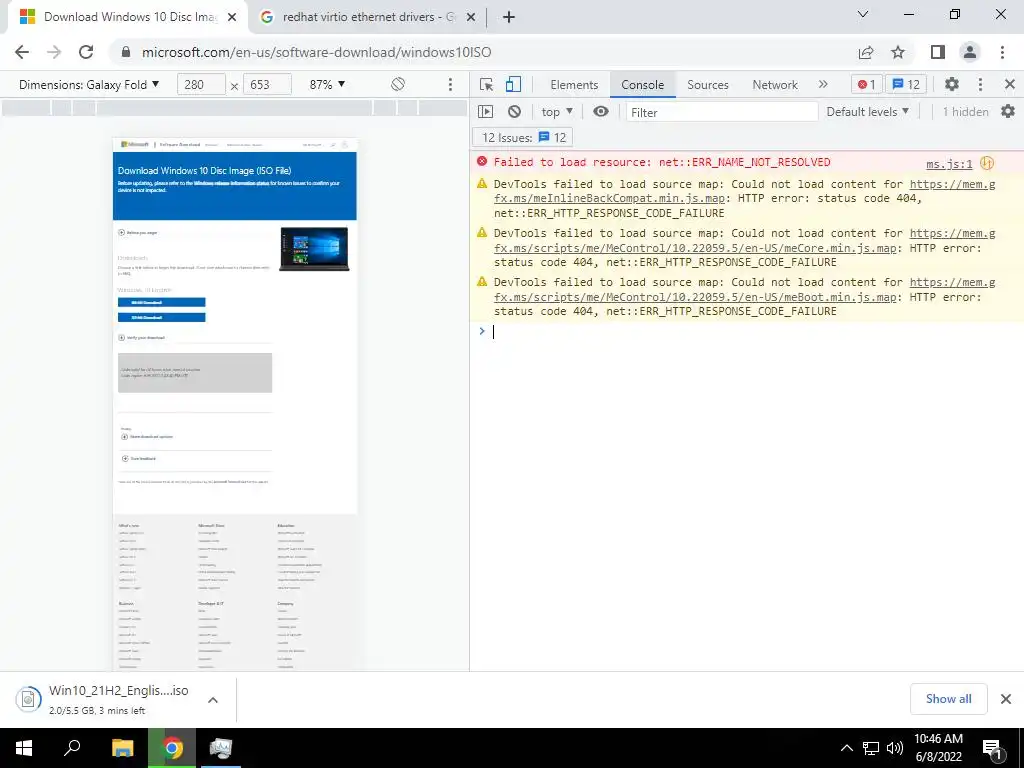Close the downloads bar
The height and width of the screenshot is (768, 1024).
1006,699
